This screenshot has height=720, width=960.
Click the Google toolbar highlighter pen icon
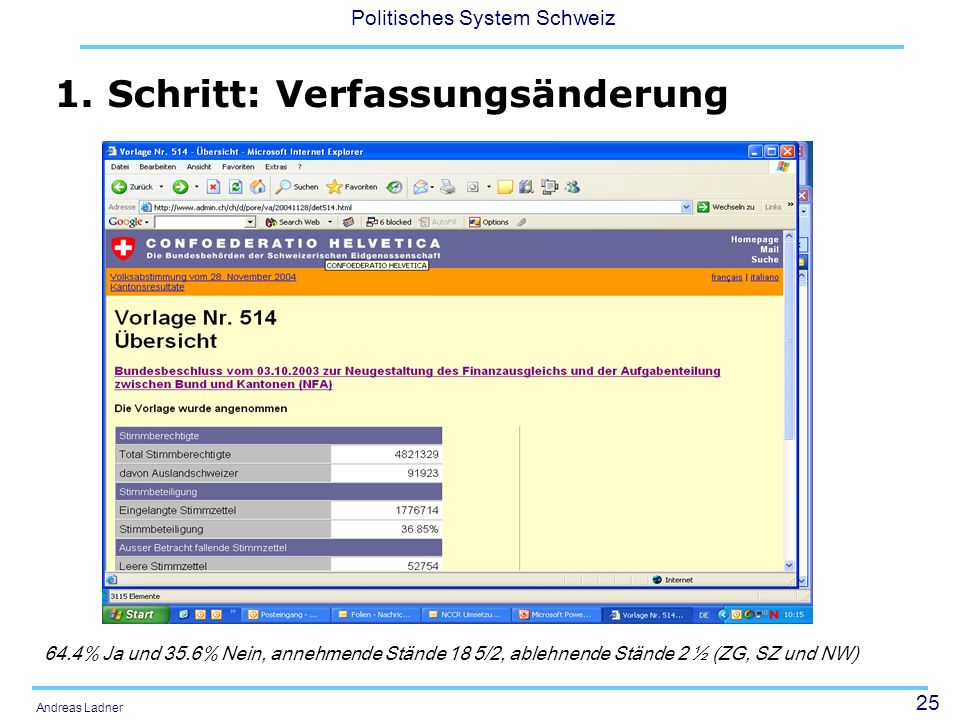click(x=522, y=222)
